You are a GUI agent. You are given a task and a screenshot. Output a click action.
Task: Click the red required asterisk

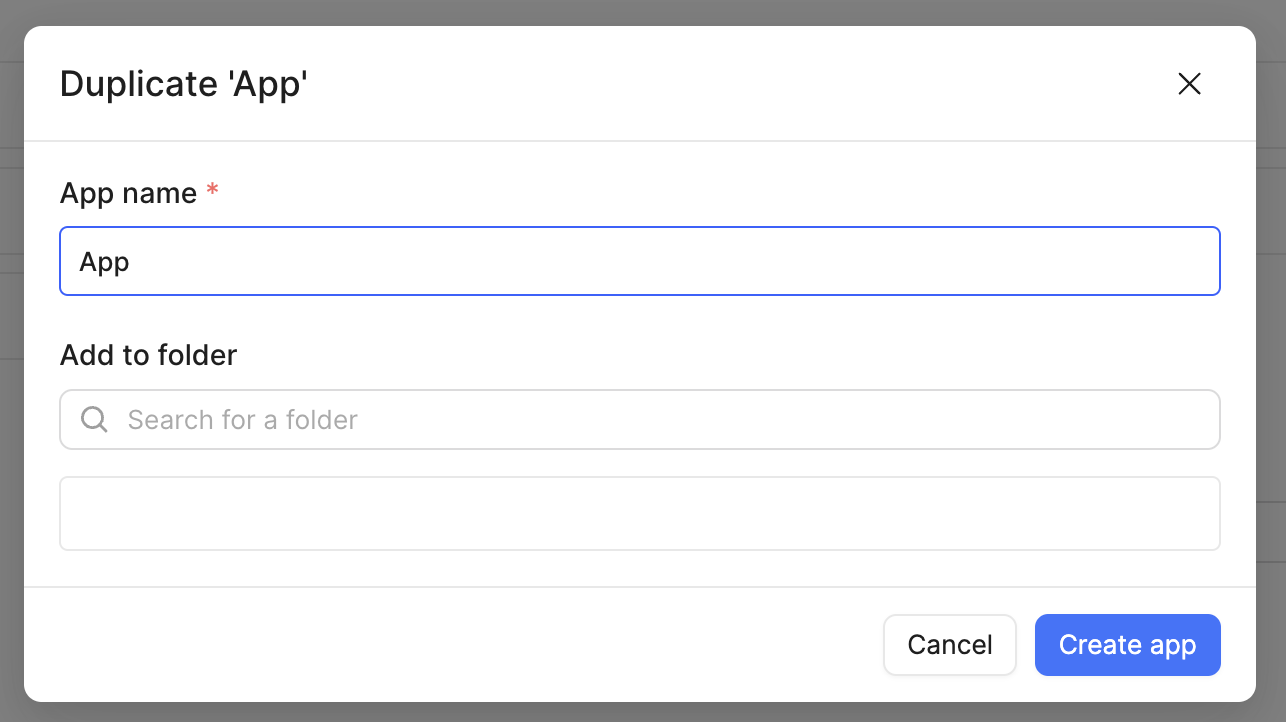pos(212,190)
